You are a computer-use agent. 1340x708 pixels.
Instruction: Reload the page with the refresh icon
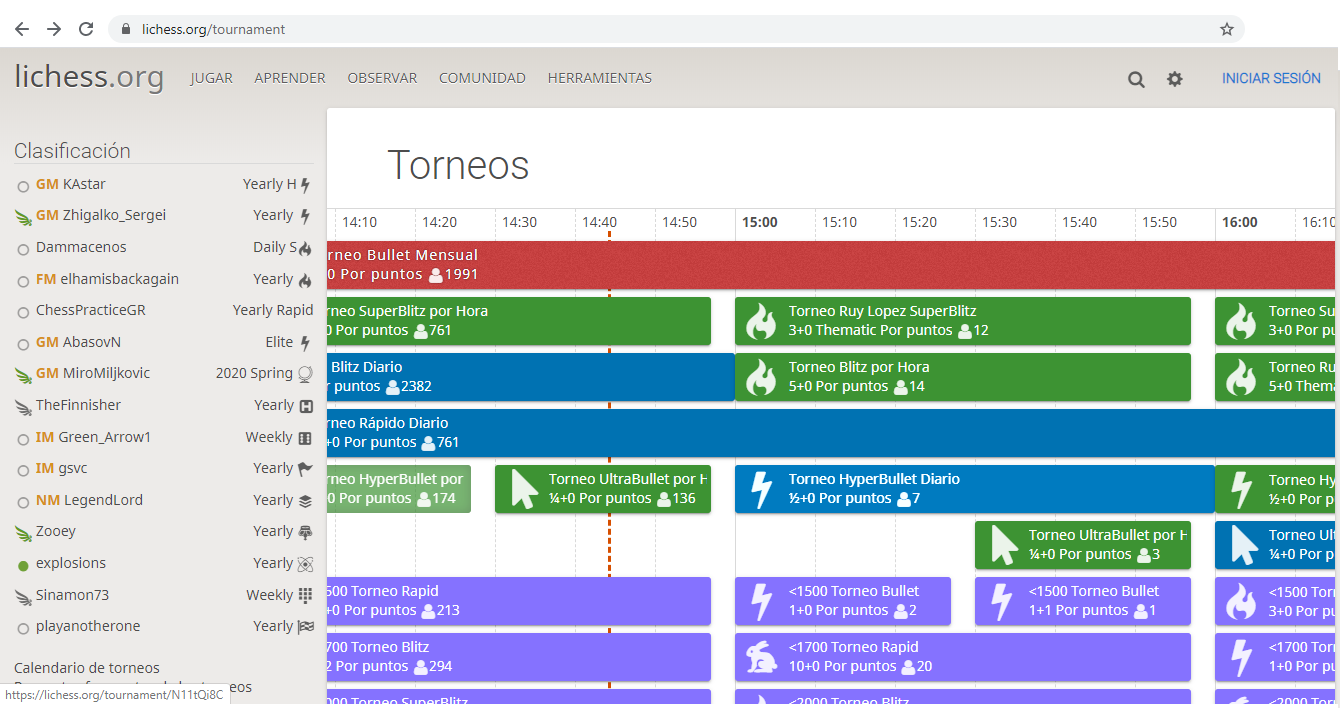click(x=86, y=29)
